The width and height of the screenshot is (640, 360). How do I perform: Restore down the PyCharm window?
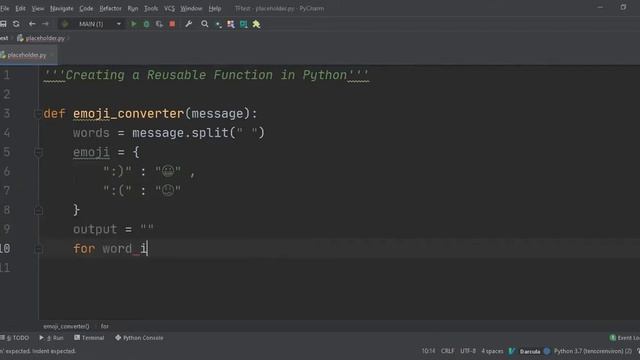(x=623, y=7)
